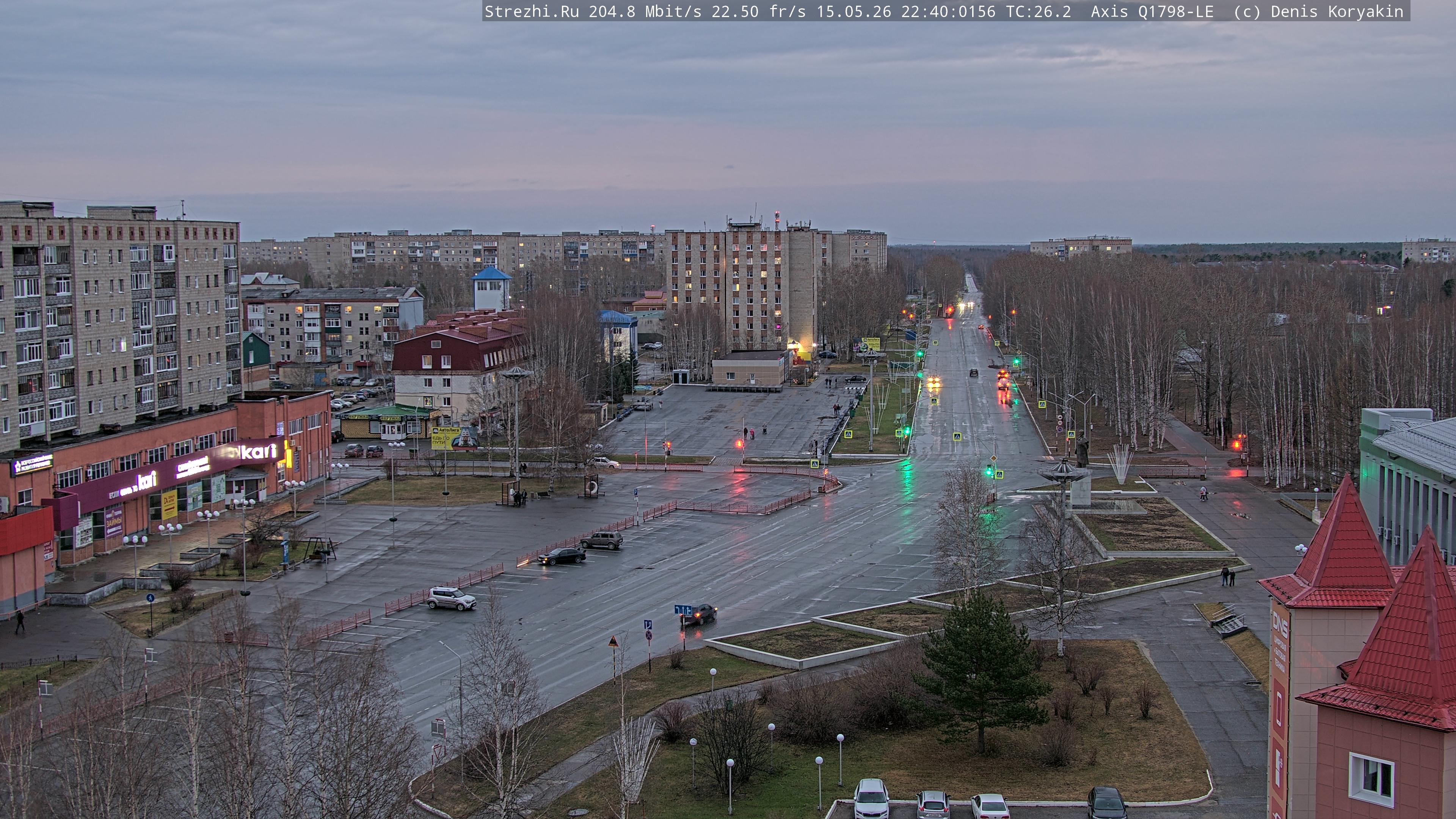
Task: Click the dark sedan parked in the middle lot
Action: coord(561,556)
